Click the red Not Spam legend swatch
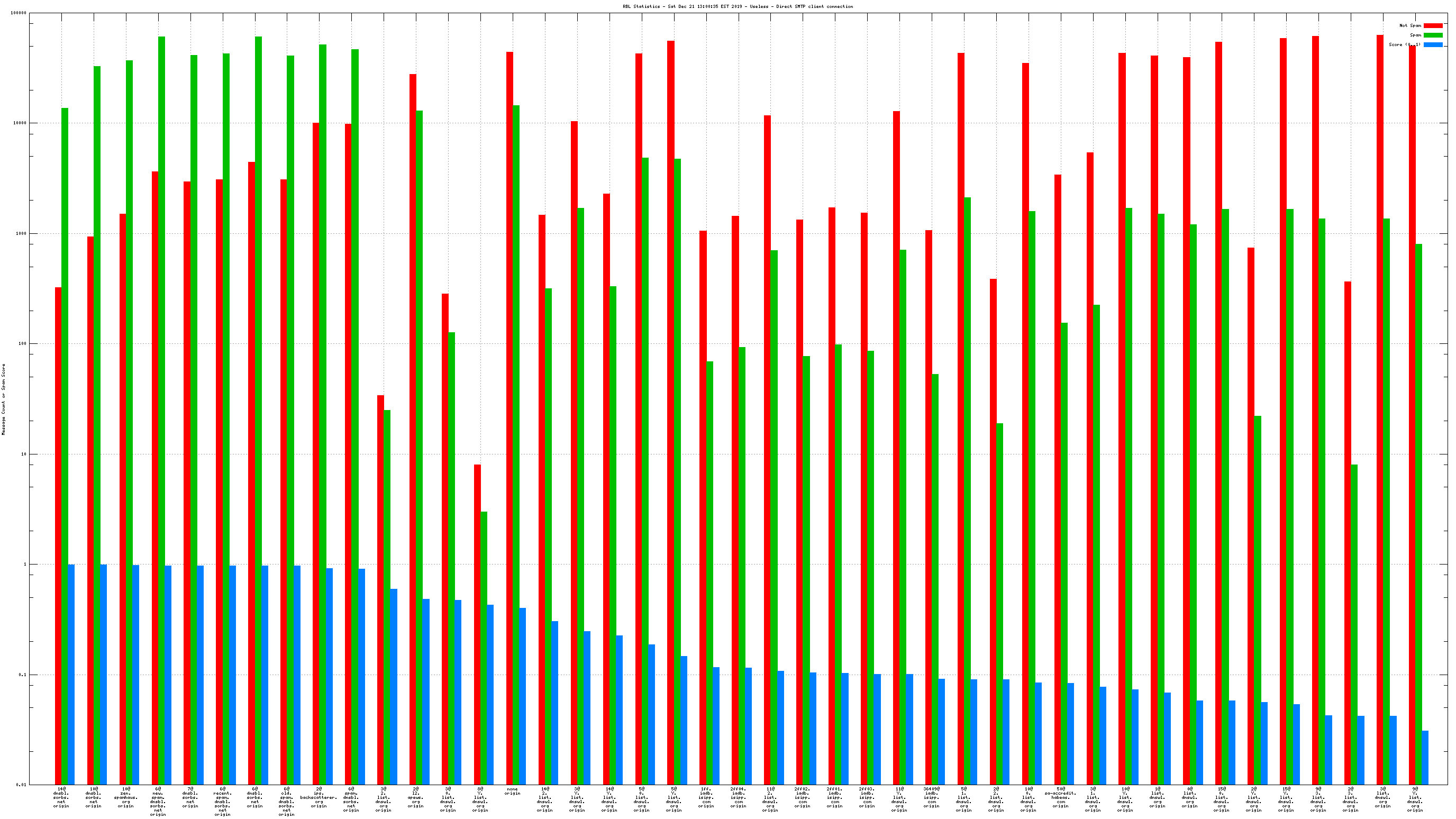Screen dimensions: 1456x819 point(1433,25)
